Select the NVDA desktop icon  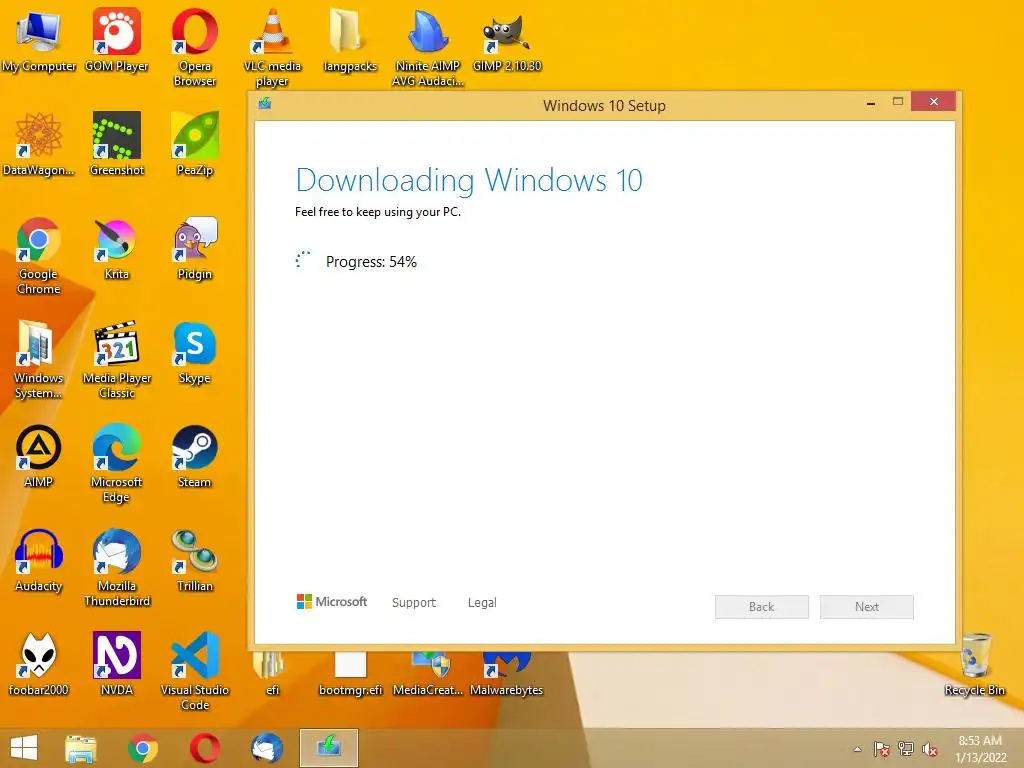116,664
